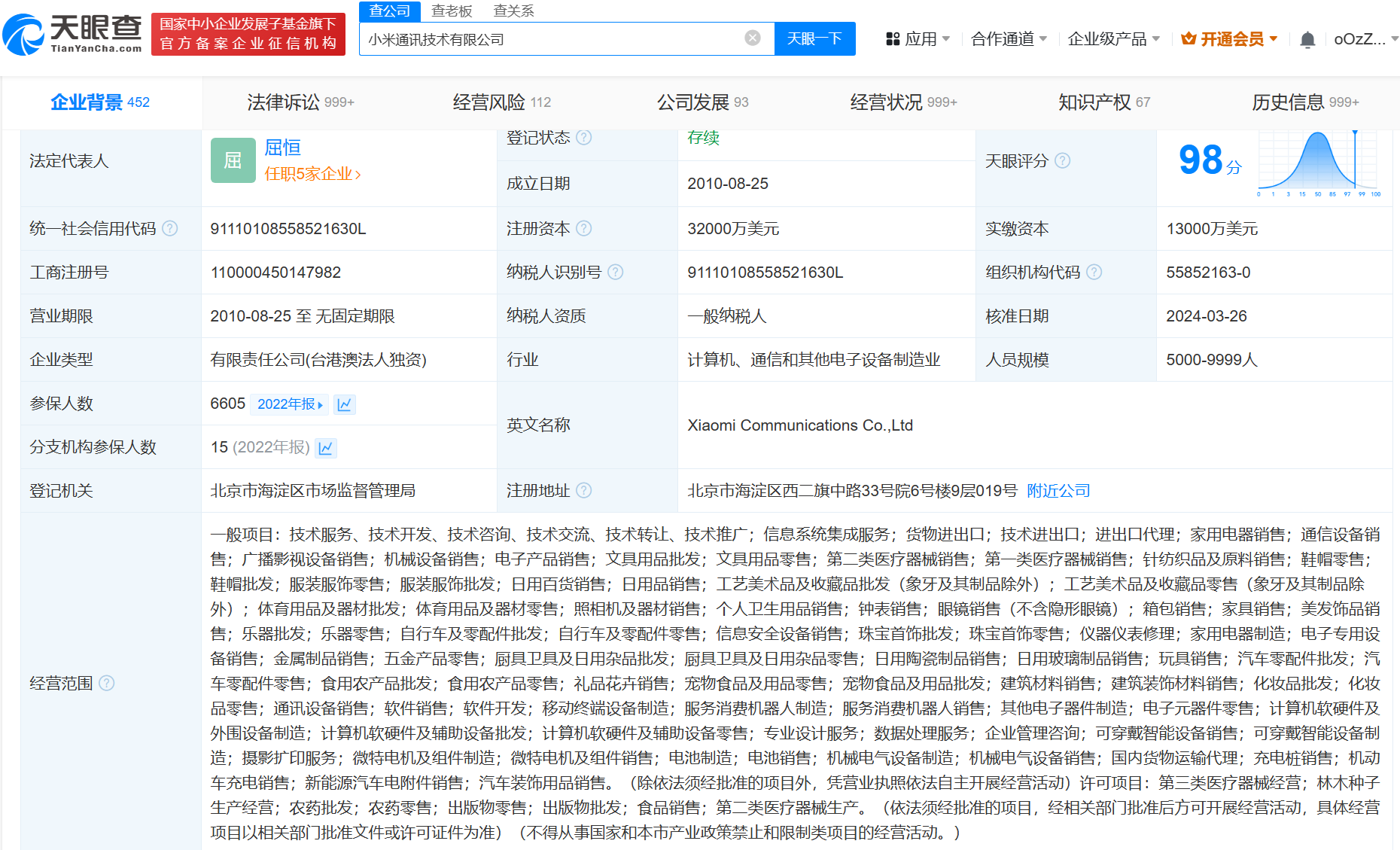
Task: Open the insured headcount trend chart icon
Action: point(345,404)
